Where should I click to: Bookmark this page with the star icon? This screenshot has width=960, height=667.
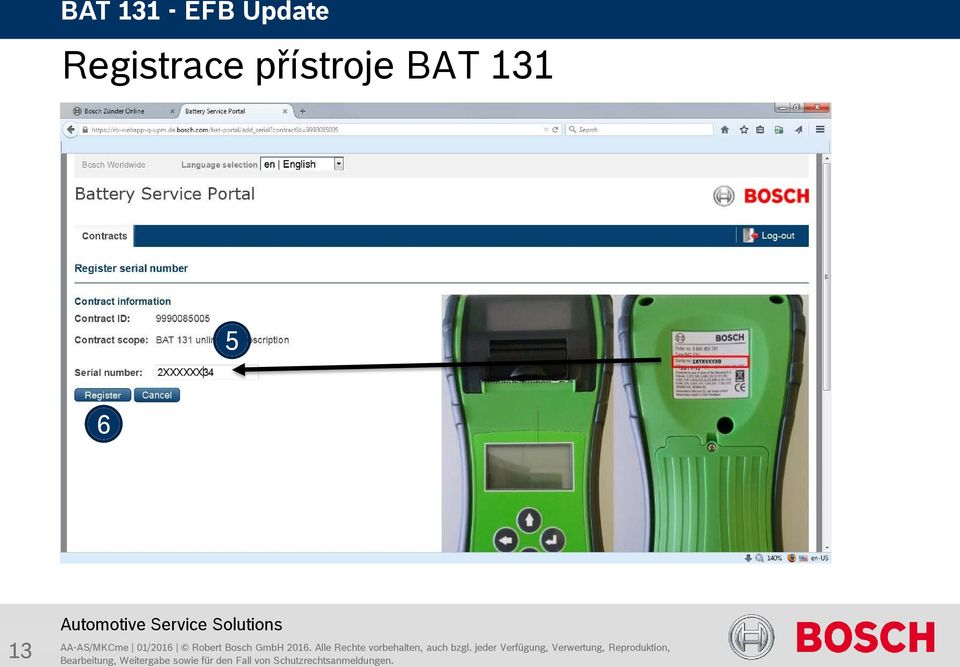743,129
